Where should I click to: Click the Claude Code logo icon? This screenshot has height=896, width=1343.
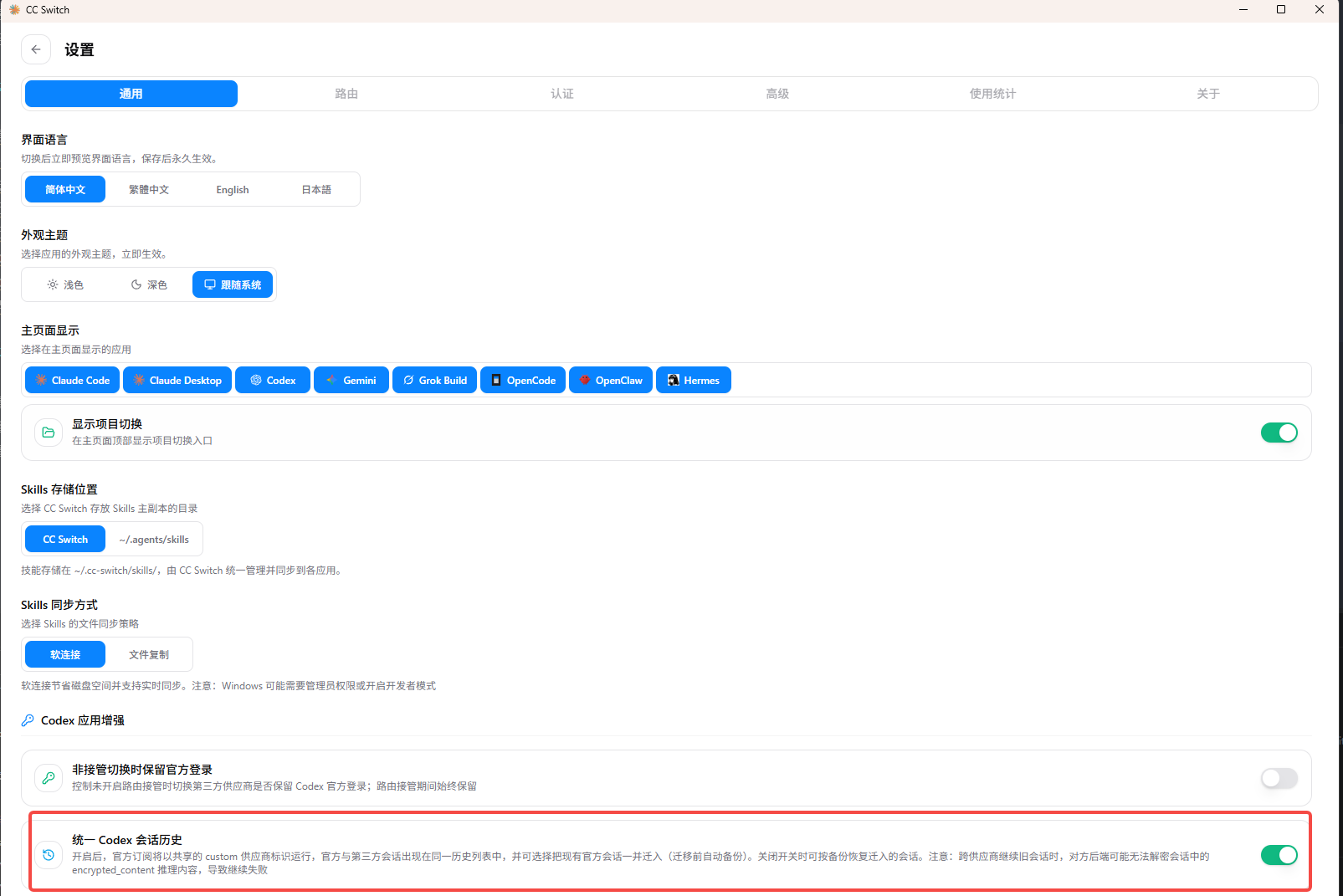coord(41,380)
